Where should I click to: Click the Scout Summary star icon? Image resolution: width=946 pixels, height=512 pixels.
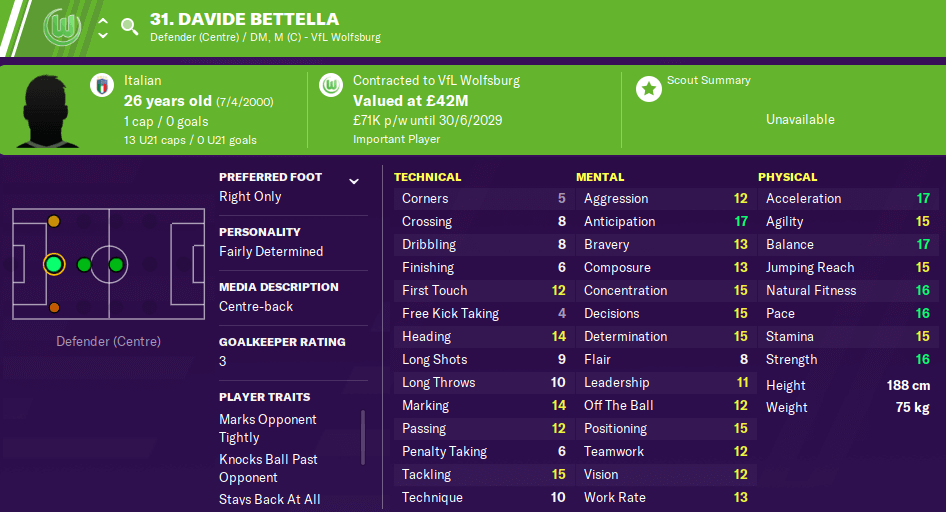point(649,89)
